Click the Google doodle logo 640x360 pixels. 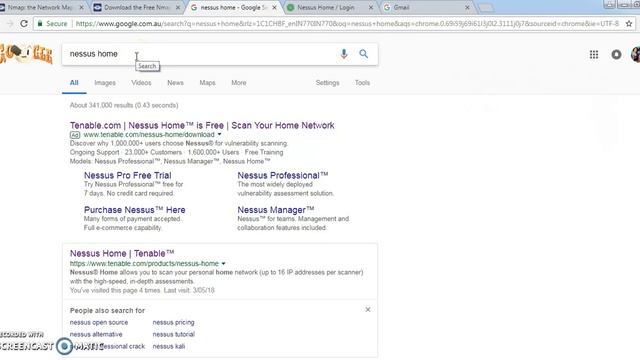pos(26,54)
